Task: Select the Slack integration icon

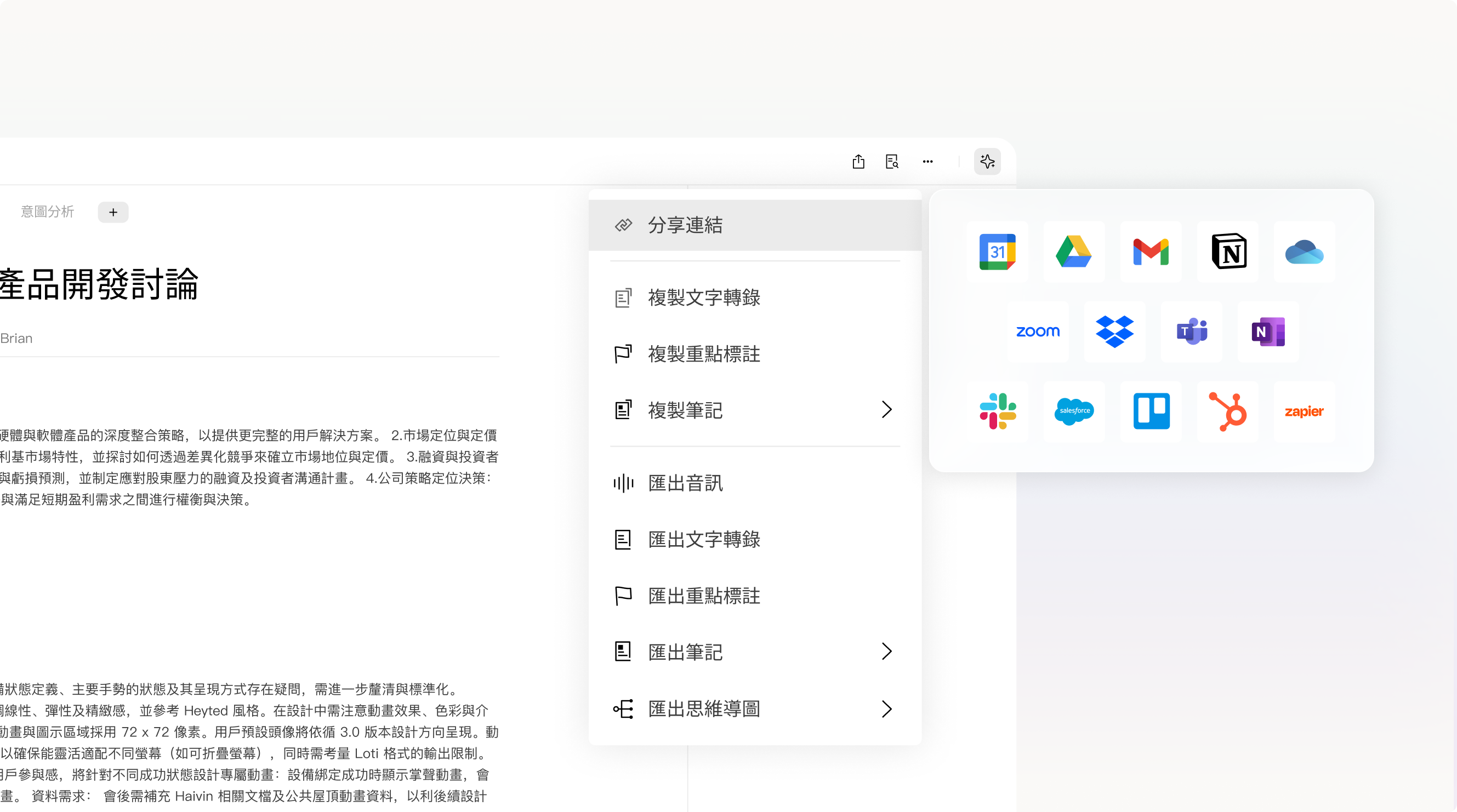Action: [997, 411]
